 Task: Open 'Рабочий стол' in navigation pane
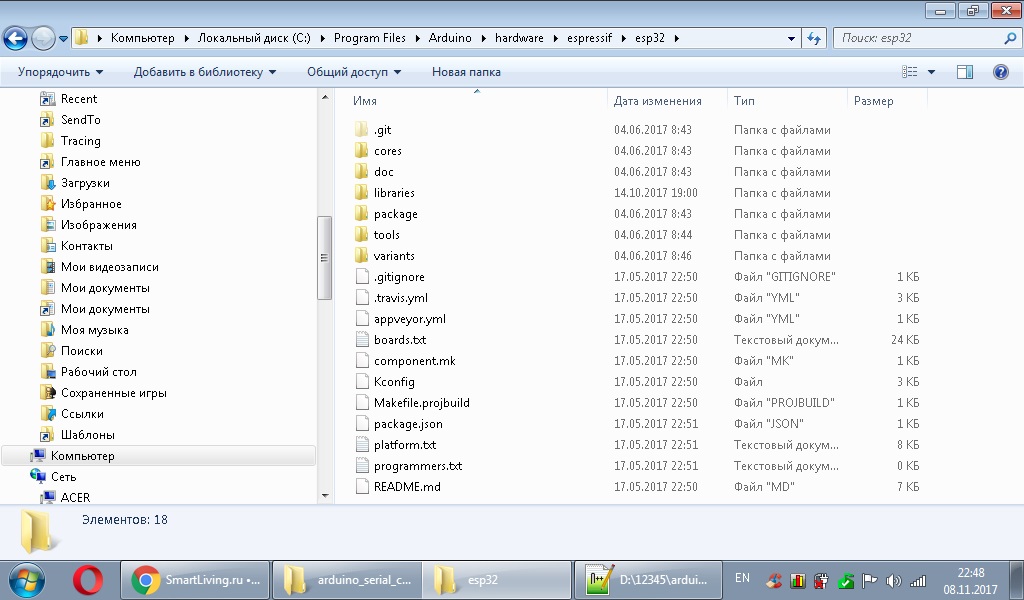pos(99,371)
